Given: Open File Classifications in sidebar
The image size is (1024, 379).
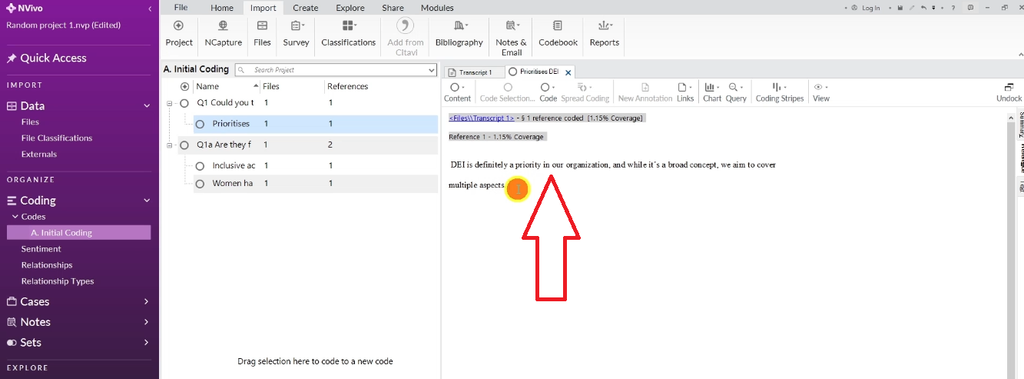Looking at the screenshot, I should coord(57,138).
